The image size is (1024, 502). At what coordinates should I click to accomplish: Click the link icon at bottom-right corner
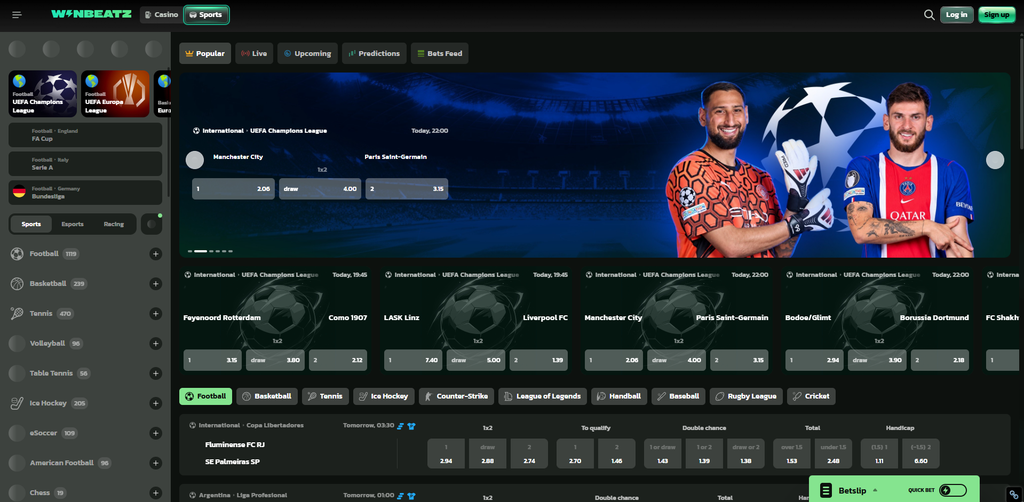[x=1015, y=494]
